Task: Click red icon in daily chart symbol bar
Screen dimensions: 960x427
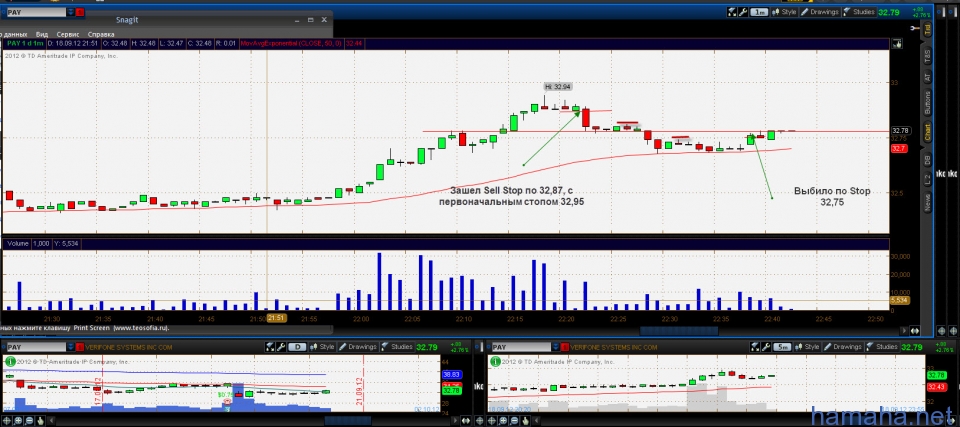Action: 80,347
